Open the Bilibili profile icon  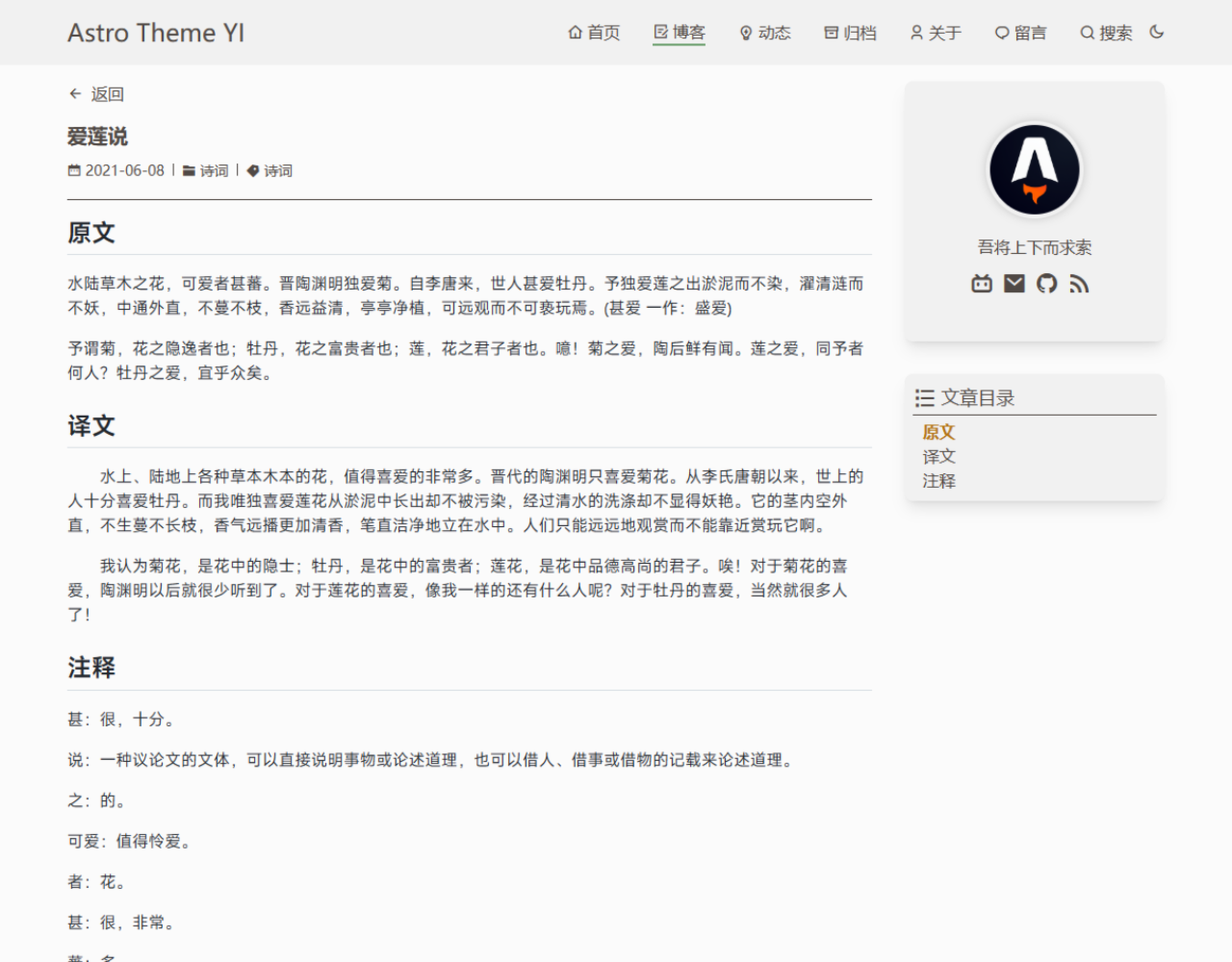pyautogui.click(x=982, y=284)
